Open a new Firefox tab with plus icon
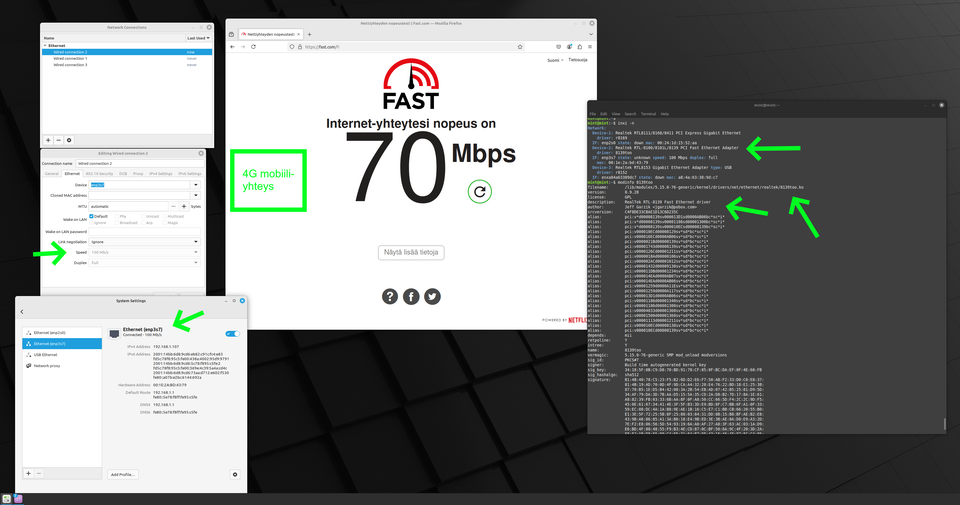The image size is (960, 505). pyautogui.click(x=309, y=34)
